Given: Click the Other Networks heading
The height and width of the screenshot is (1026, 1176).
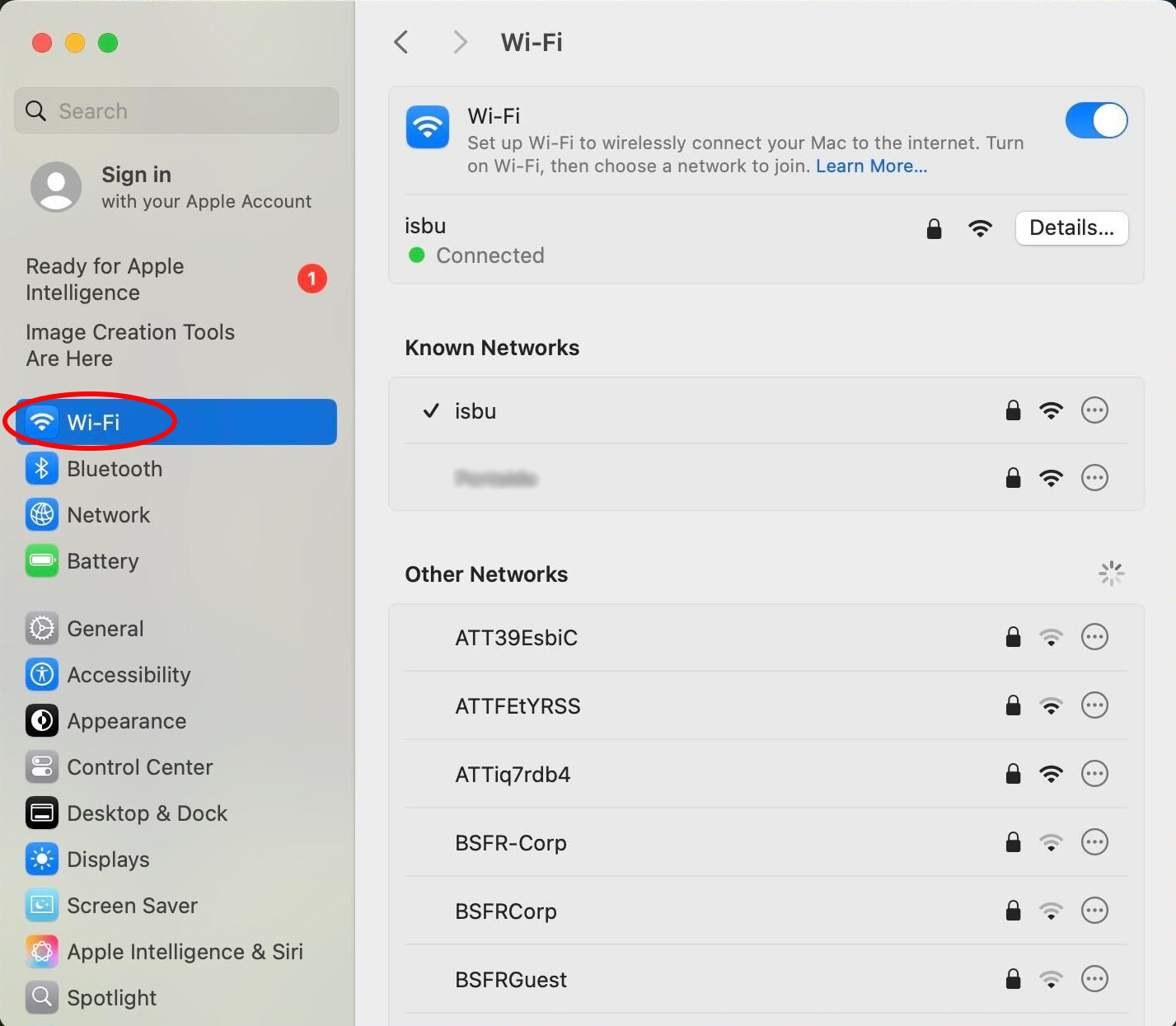Looking at the screenshot, I should pos(486,574).
